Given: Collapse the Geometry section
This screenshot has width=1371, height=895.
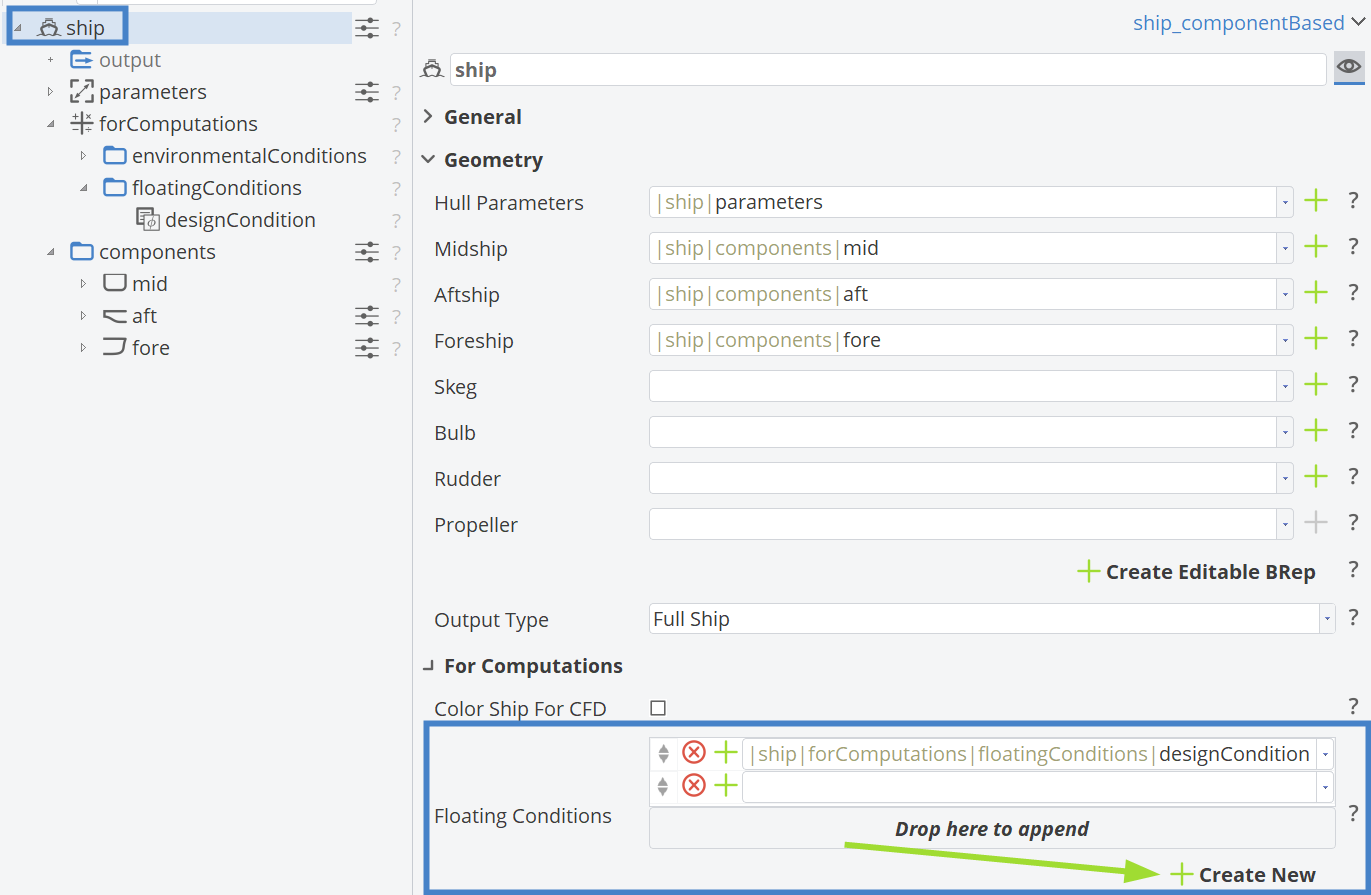Looking at the screenshot, I should (x=428, y=160).
